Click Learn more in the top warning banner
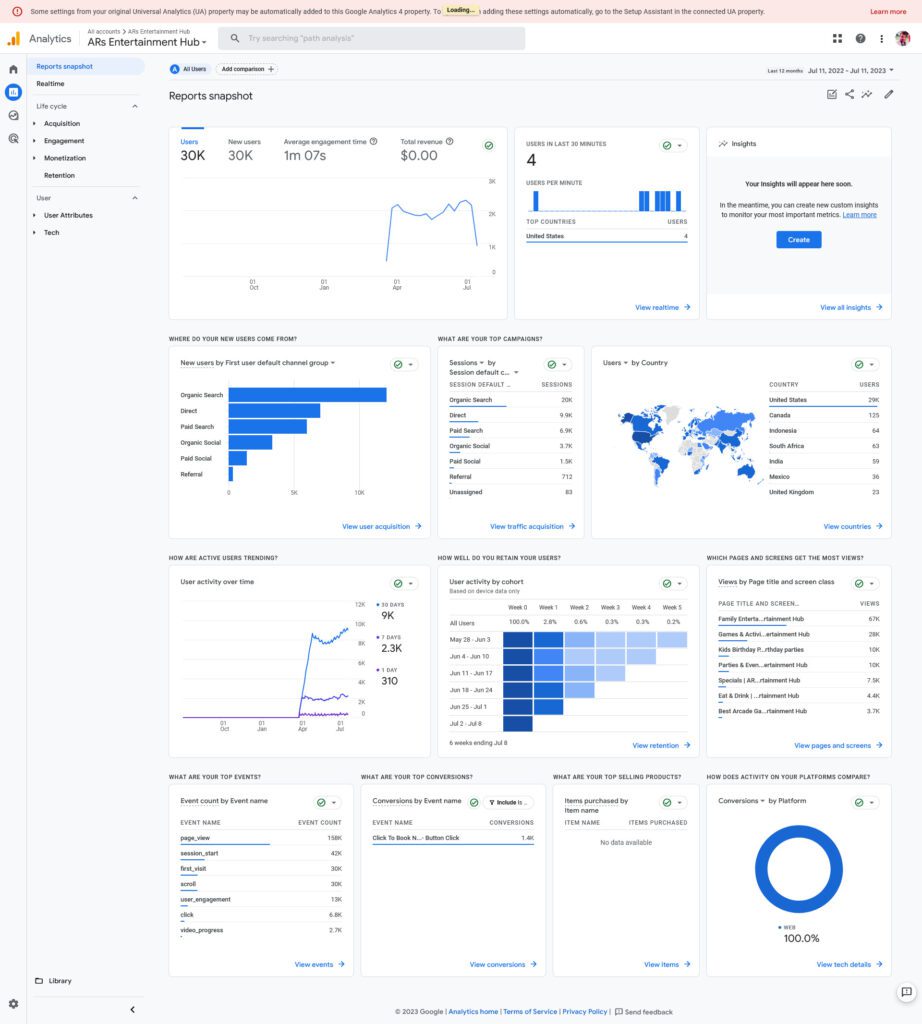The width and height of the screenshot is (922, 1024). [x=888, y=12]
